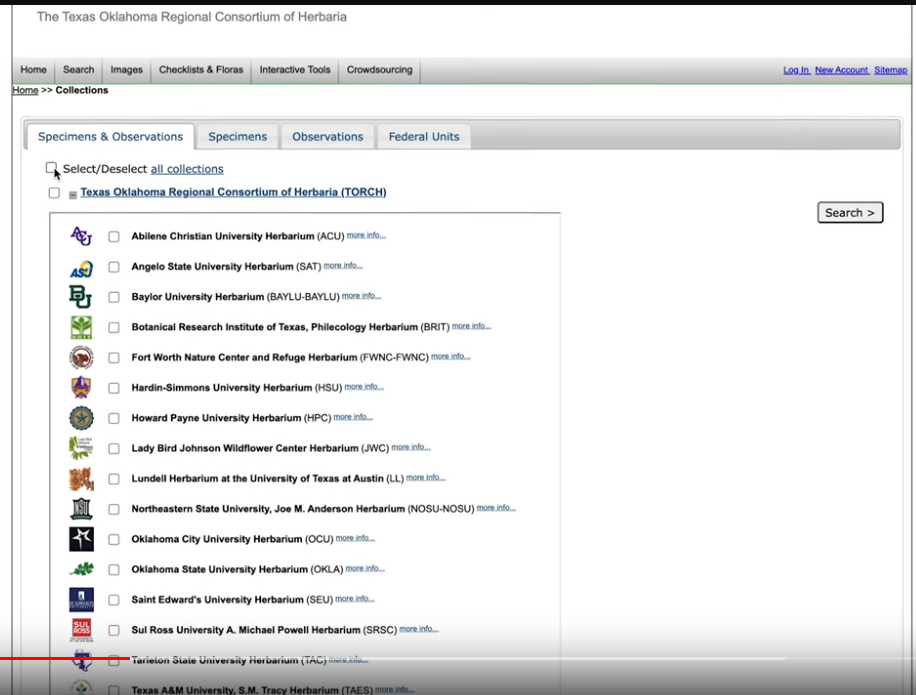Check Angelo State University Herbarium checkbox
The image size is (916, 695).
[x=114, y=267]
